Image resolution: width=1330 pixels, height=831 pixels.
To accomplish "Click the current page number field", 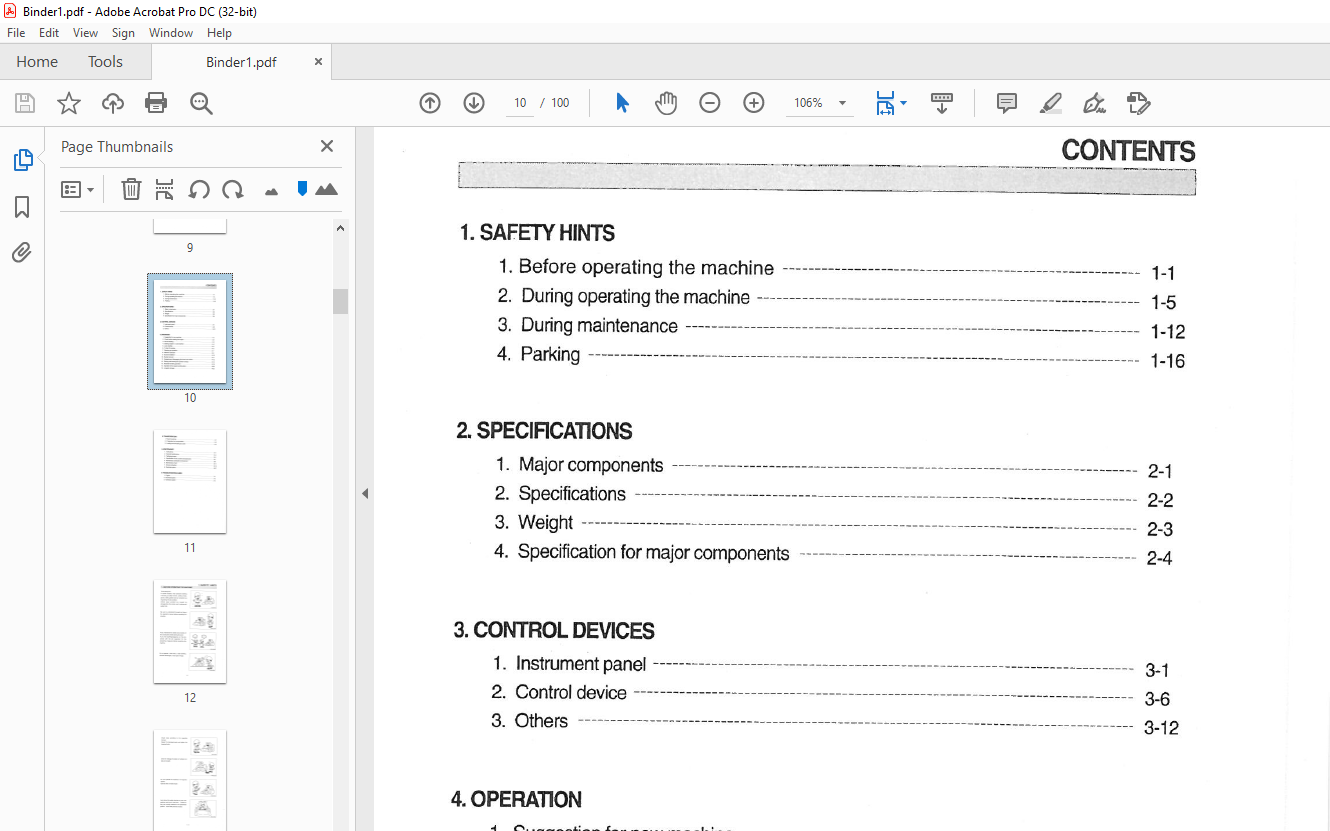I will (520, 103).
